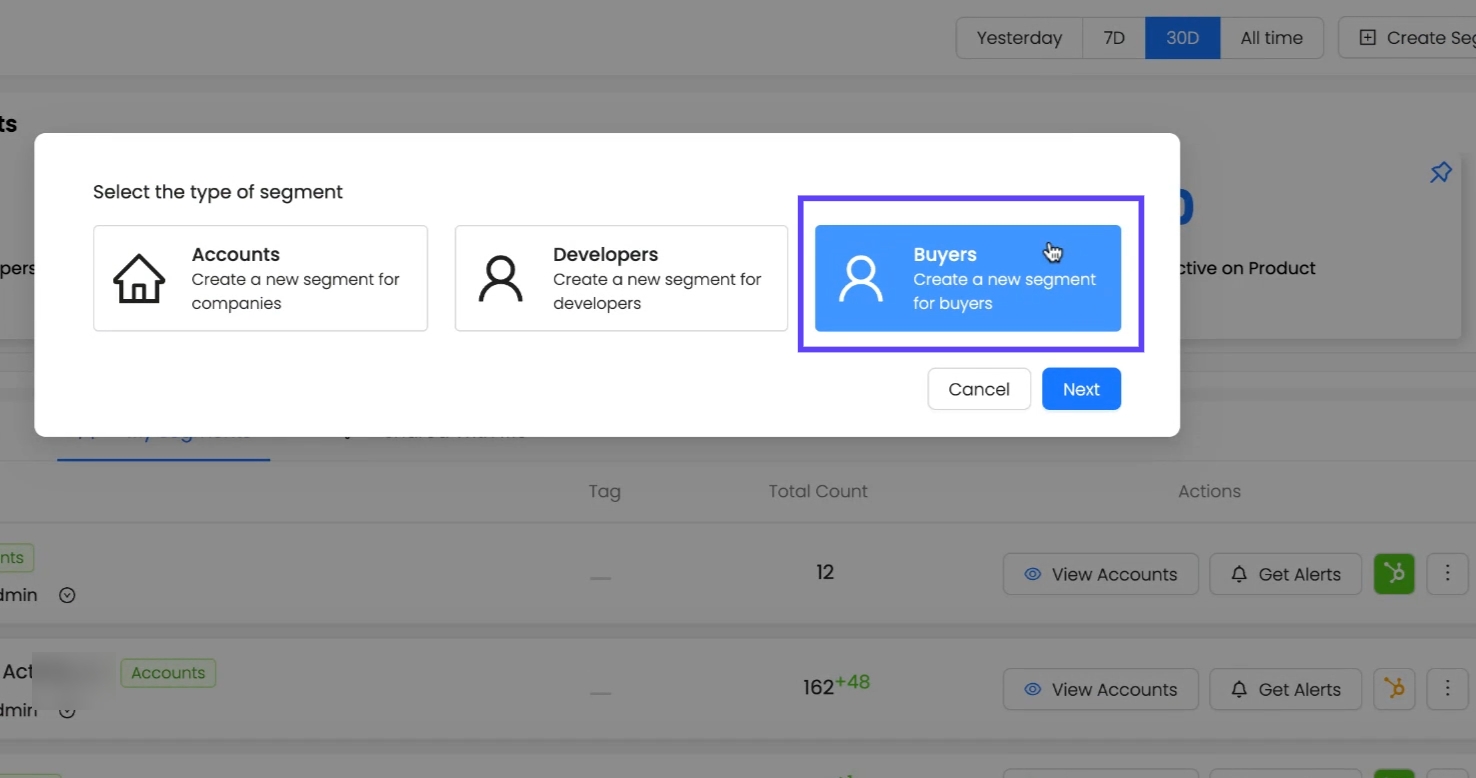The width and height of the screenshot is (1476, 778).
Task: Click View Accounts for 12-count segment
Action: [1100, 574]
